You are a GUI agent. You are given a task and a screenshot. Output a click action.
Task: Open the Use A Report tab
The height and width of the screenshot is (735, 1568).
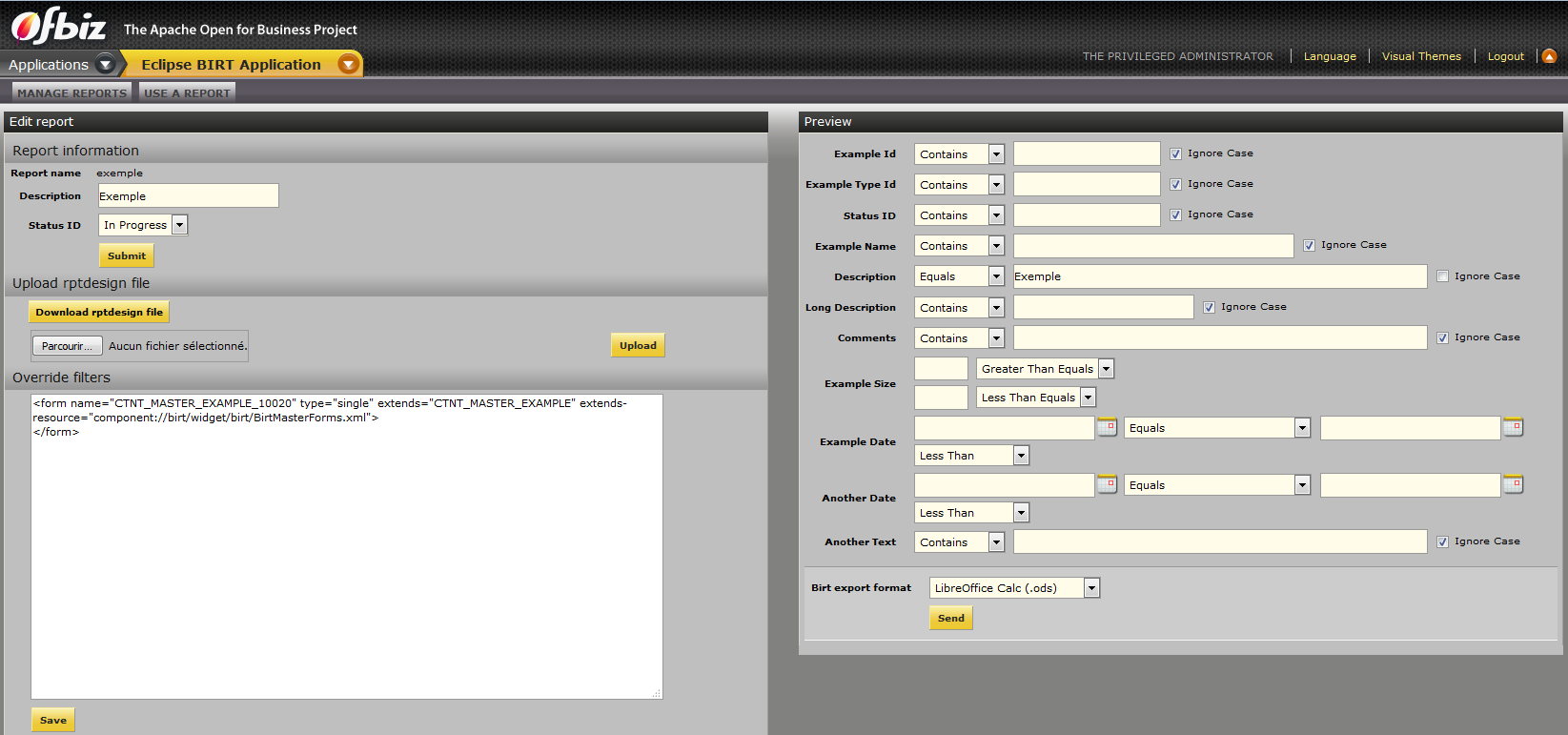pos(187,92)
